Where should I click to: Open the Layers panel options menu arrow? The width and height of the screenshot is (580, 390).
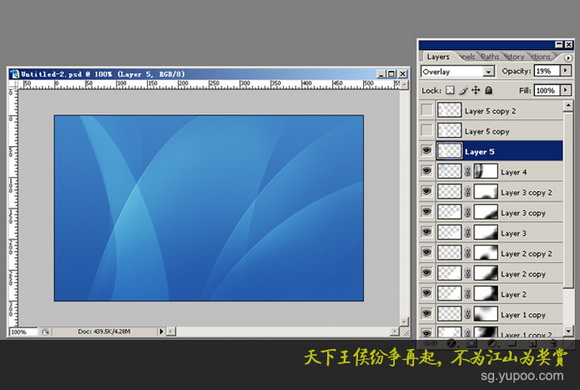click(568, 58)
